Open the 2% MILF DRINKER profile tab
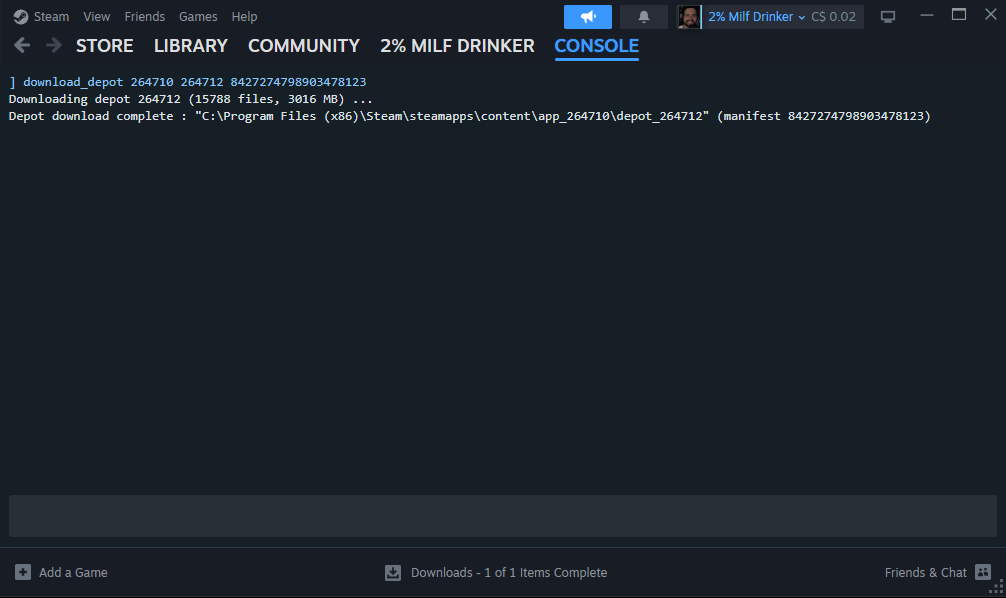The width and height of the screenshot is (1006, 598). pyautogui.click(x=457, y=46)
